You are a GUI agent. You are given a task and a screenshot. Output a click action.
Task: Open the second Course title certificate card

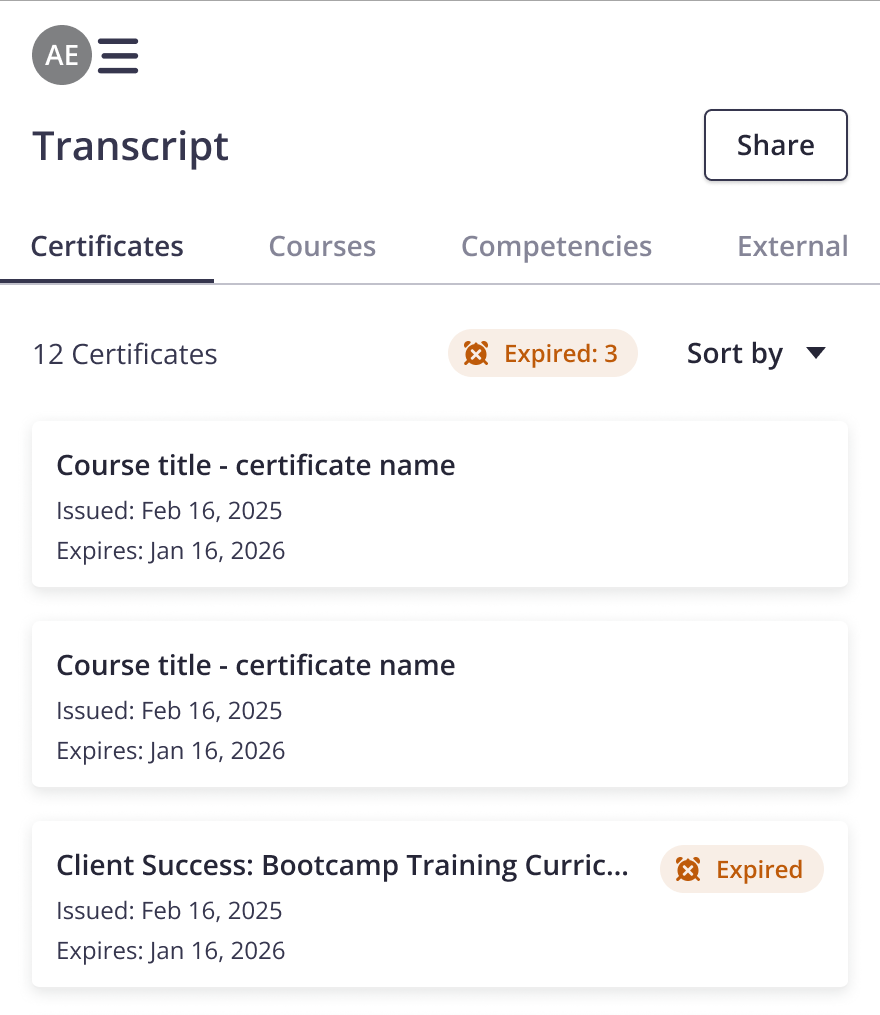tap(440, 704)
